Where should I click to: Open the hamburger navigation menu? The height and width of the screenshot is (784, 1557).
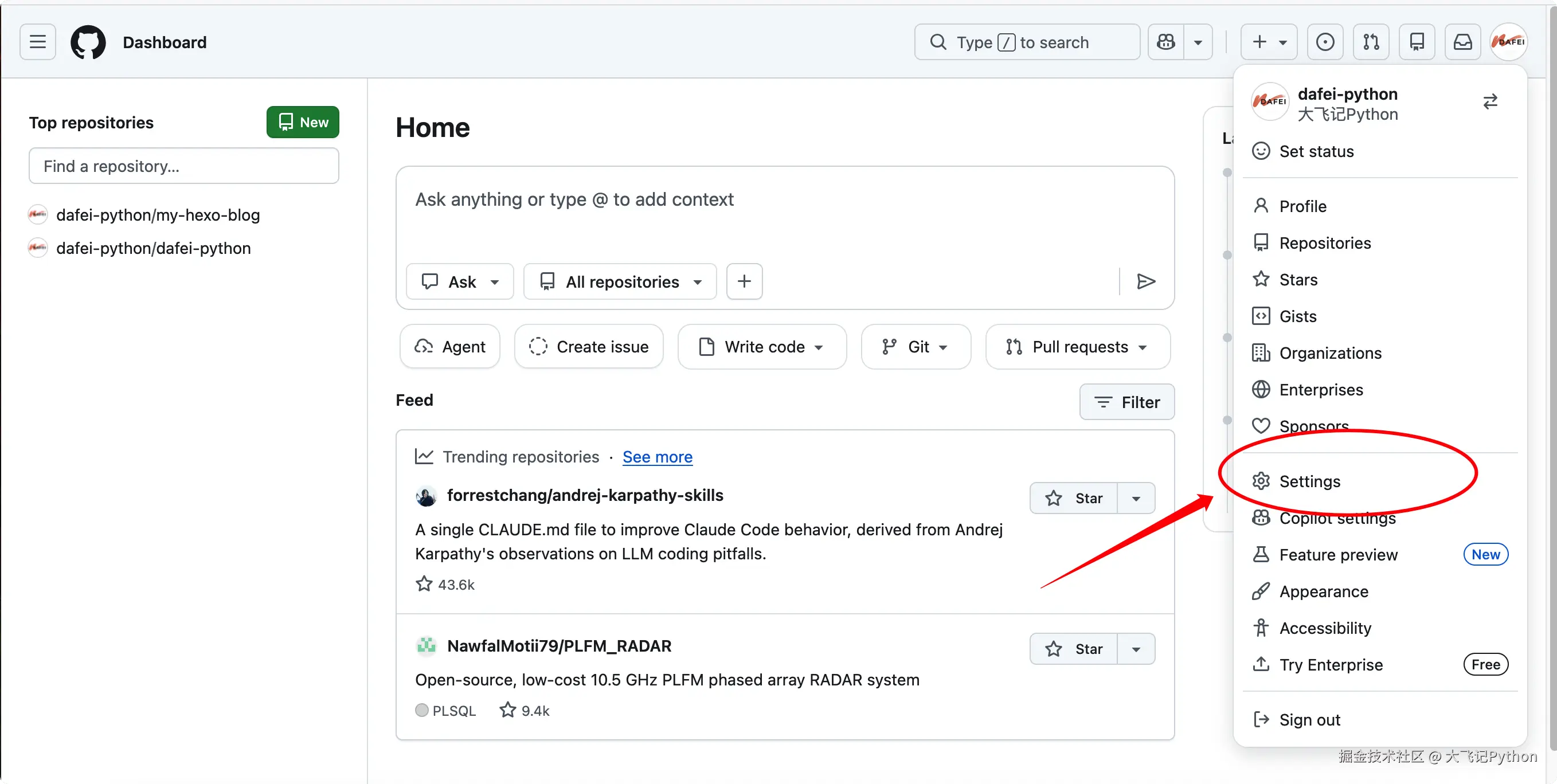coord(37,42)
